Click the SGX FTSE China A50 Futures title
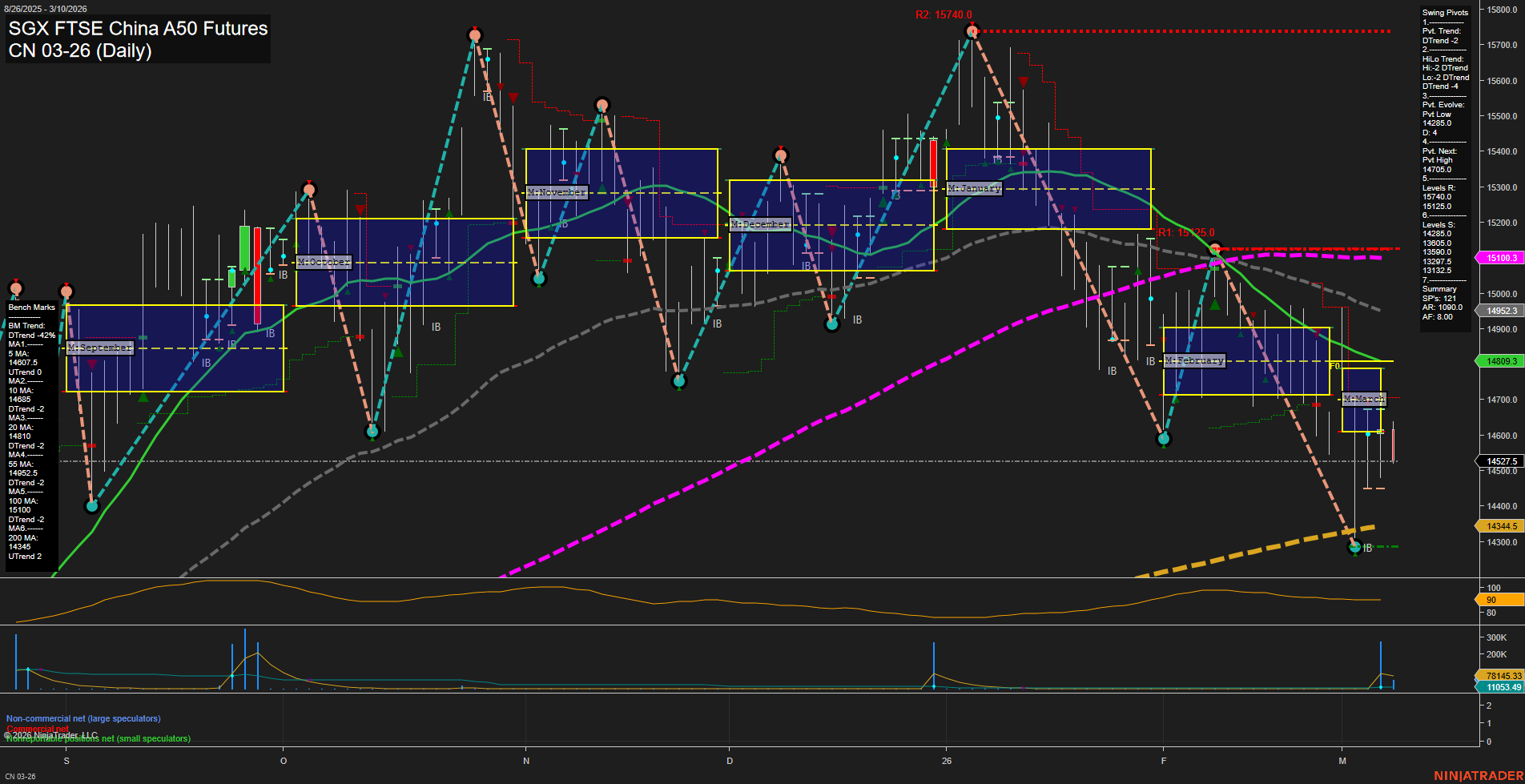This screenshot has width=1525, height=784. [x=138, y=29]
